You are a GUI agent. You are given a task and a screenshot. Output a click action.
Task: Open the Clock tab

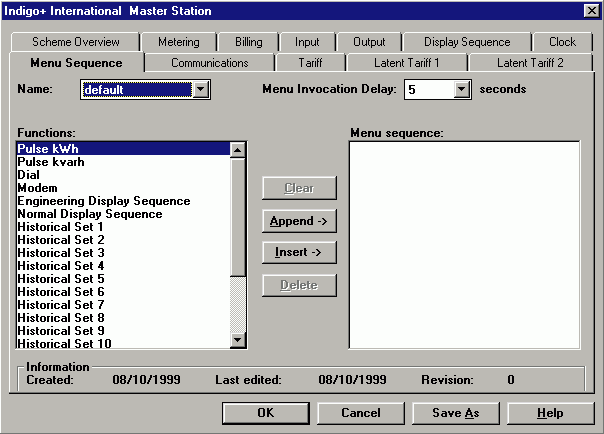point(562,42)
